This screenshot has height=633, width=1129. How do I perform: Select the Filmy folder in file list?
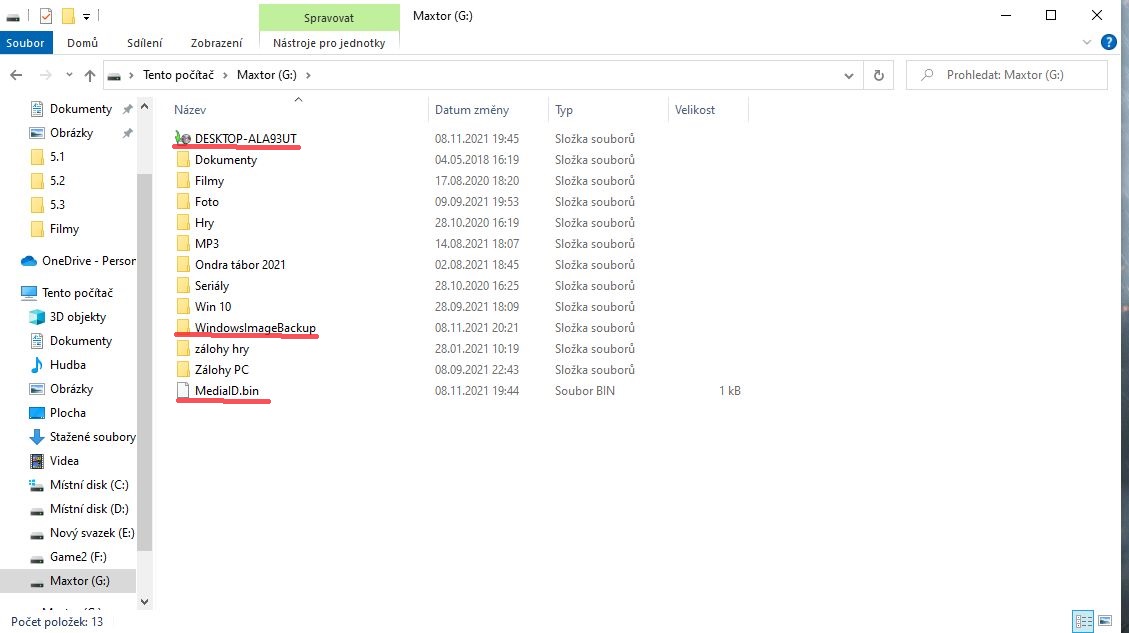click(209, 181)
